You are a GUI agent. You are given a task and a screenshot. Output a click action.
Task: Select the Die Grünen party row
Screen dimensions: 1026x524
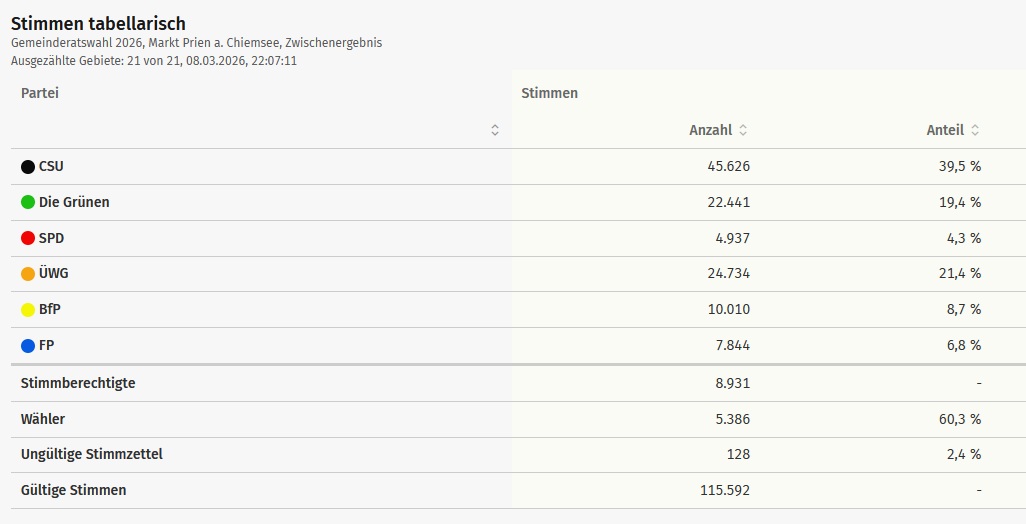point(74,202)
